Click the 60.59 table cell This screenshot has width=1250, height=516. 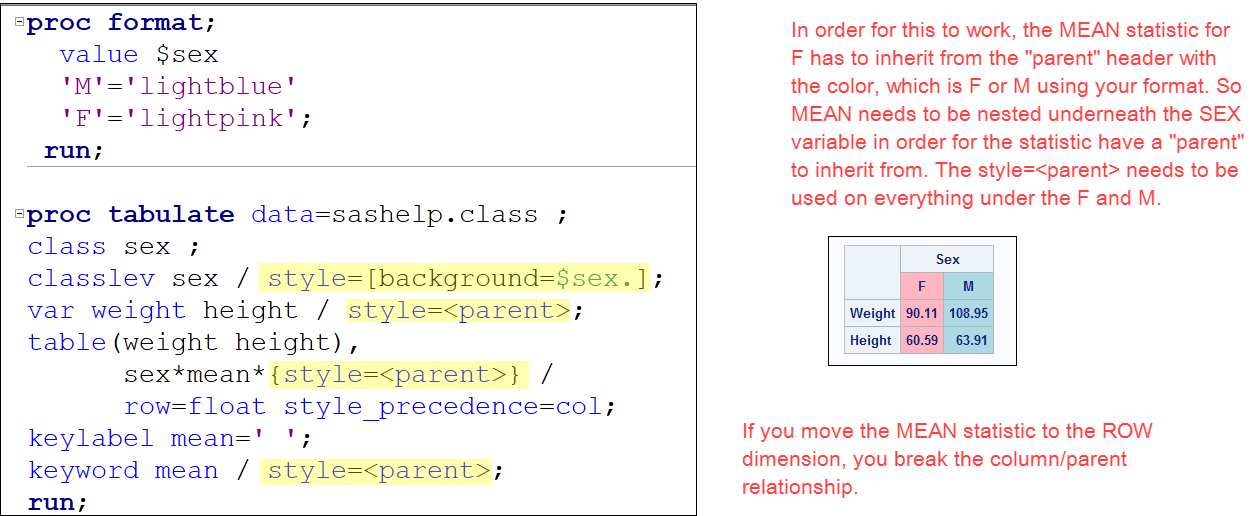pyautogui.click(x=921, y=340)
